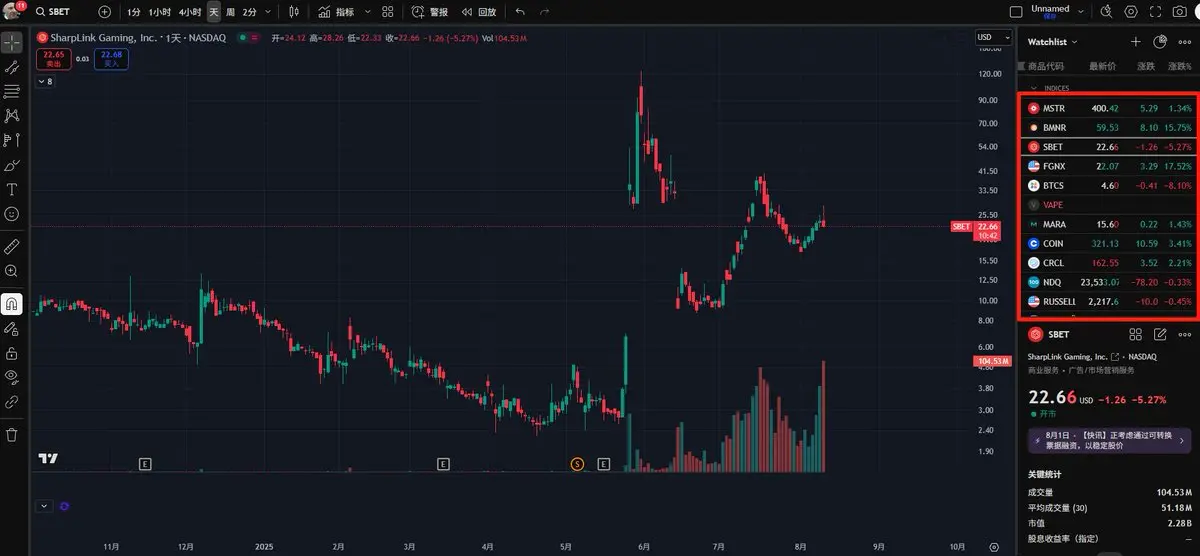Viewport: 1200px width, 556px height.
Task: Select the MSTR watchlist row
Action: [x=1108, y=108]
